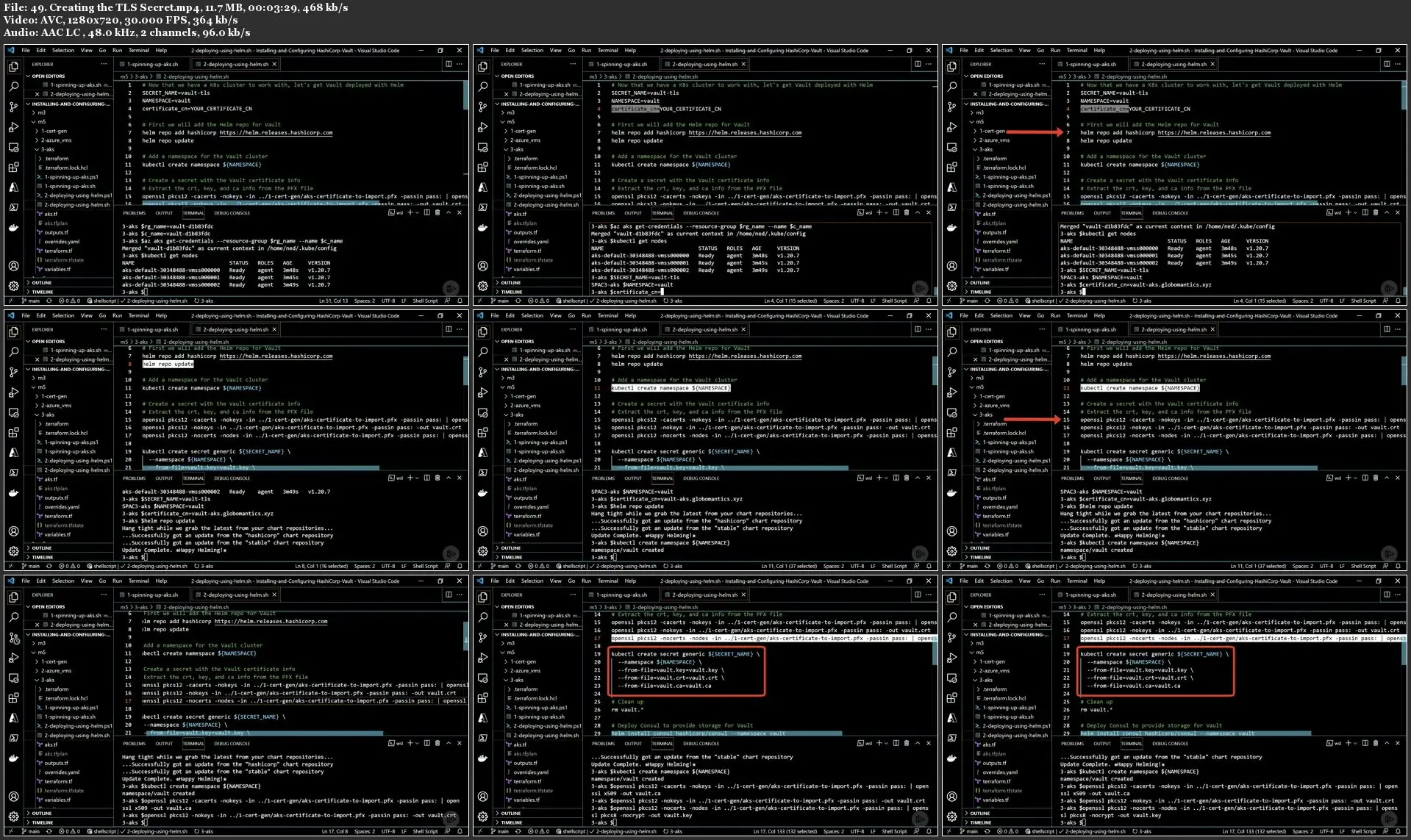Follow helm.releases.hashicorp.com link in top-left frame
The image size is (1411, 840).
coord(276,133)
